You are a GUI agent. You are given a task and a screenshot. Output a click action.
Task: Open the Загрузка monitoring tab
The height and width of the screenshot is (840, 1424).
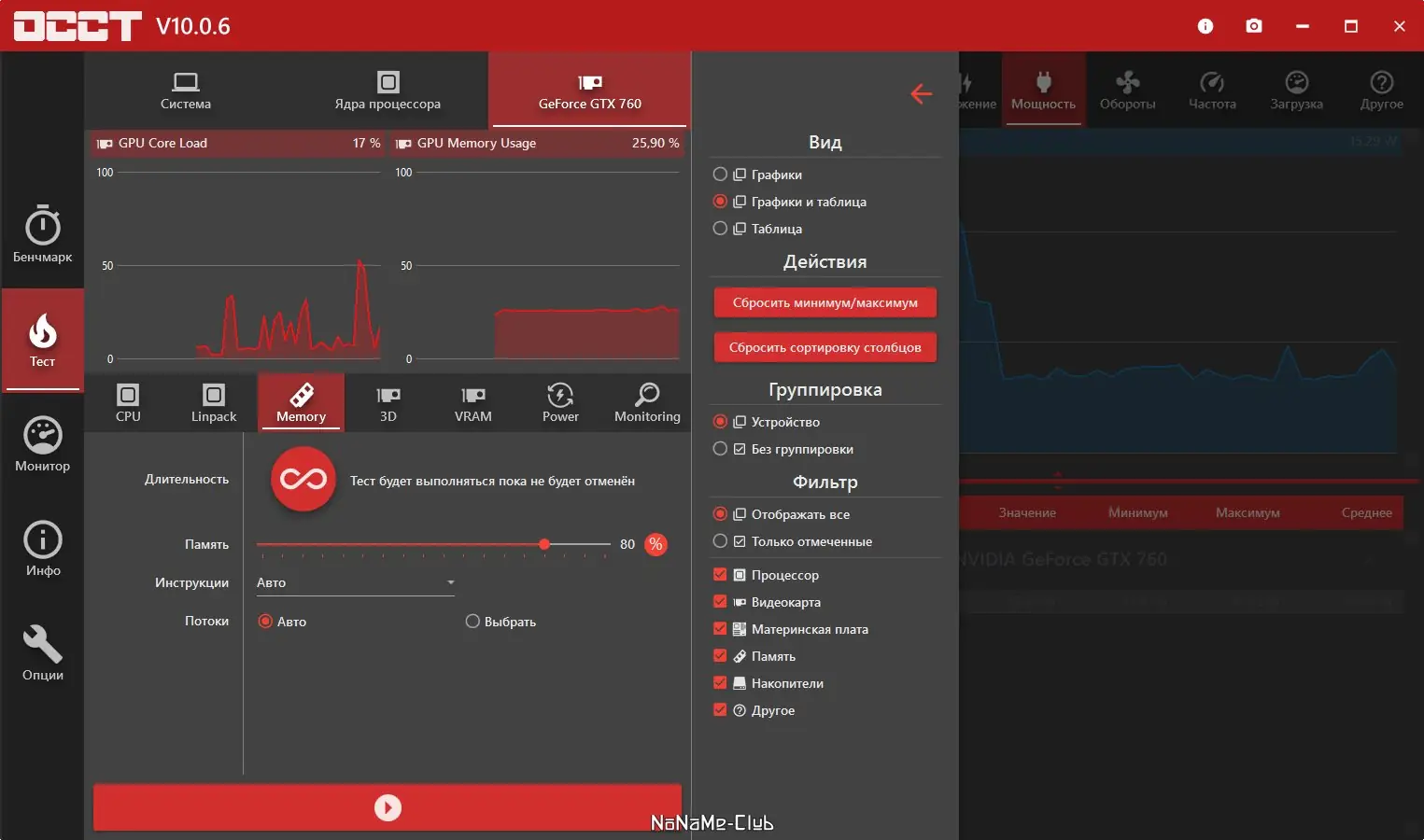(1296, 91)
